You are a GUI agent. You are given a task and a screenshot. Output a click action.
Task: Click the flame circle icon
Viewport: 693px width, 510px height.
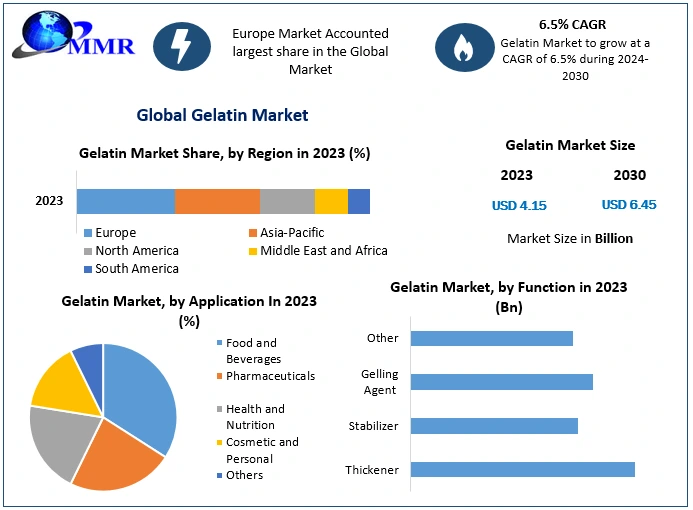point(464,46)
